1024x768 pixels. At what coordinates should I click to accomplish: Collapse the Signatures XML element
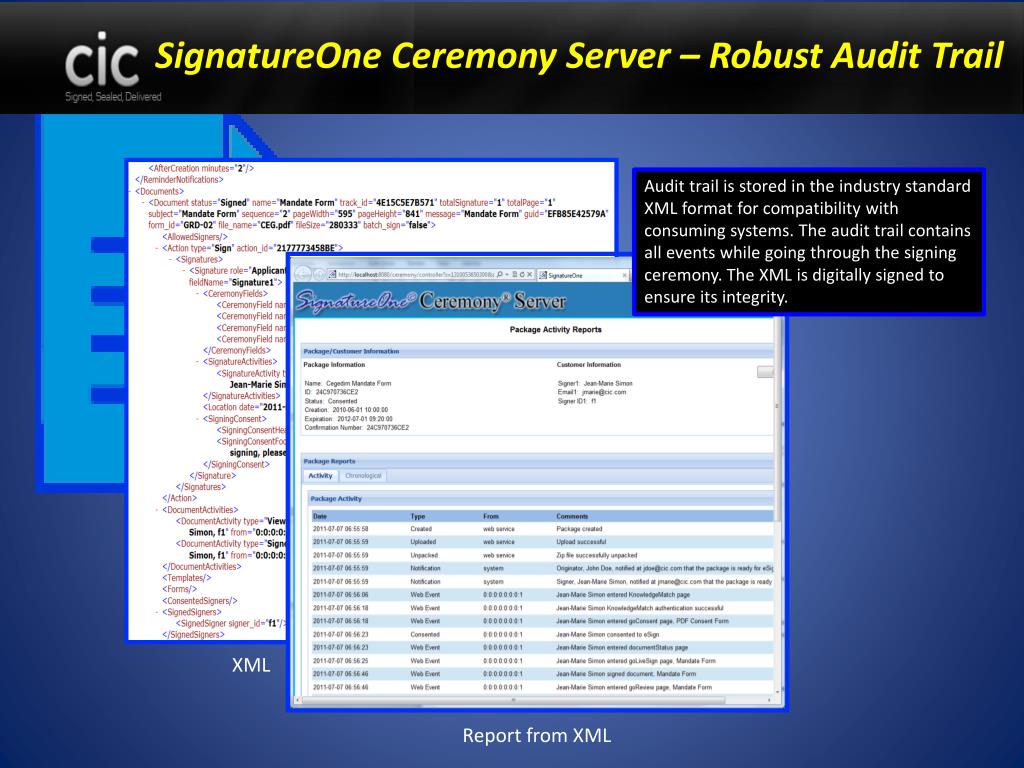point(170,259)
